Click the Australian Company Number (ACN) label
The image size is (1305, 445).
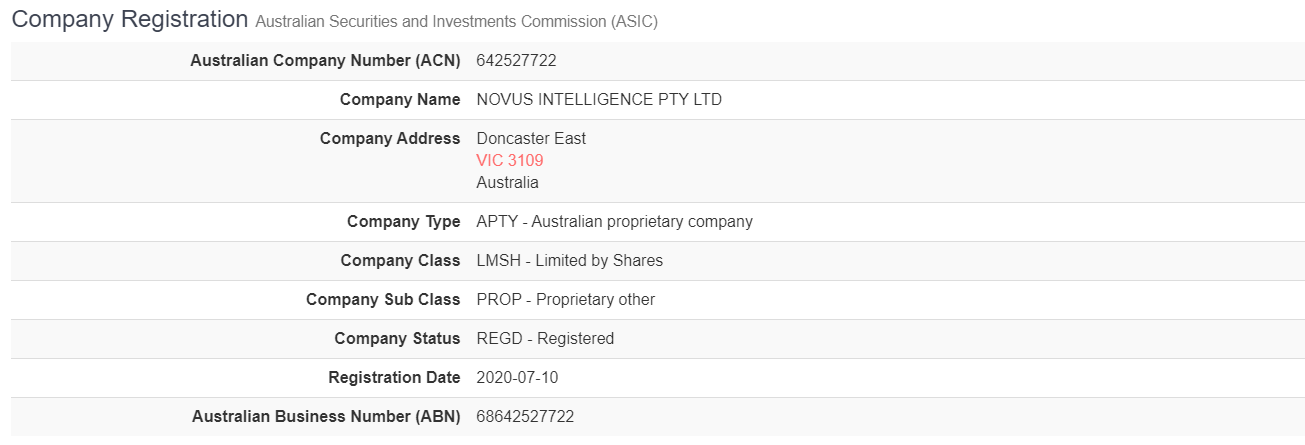tap(325, 60)
